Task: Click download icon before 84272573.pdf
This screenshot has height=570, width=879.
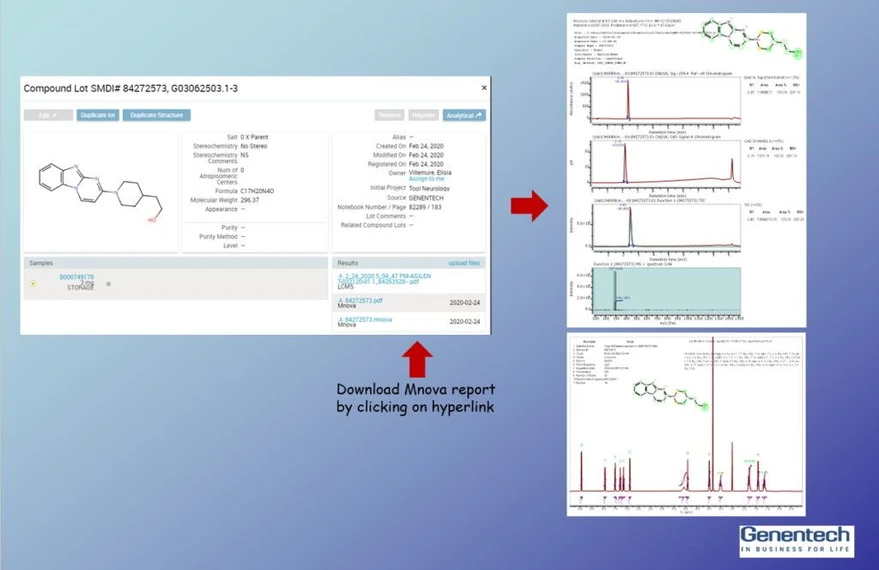Action: 341,301
